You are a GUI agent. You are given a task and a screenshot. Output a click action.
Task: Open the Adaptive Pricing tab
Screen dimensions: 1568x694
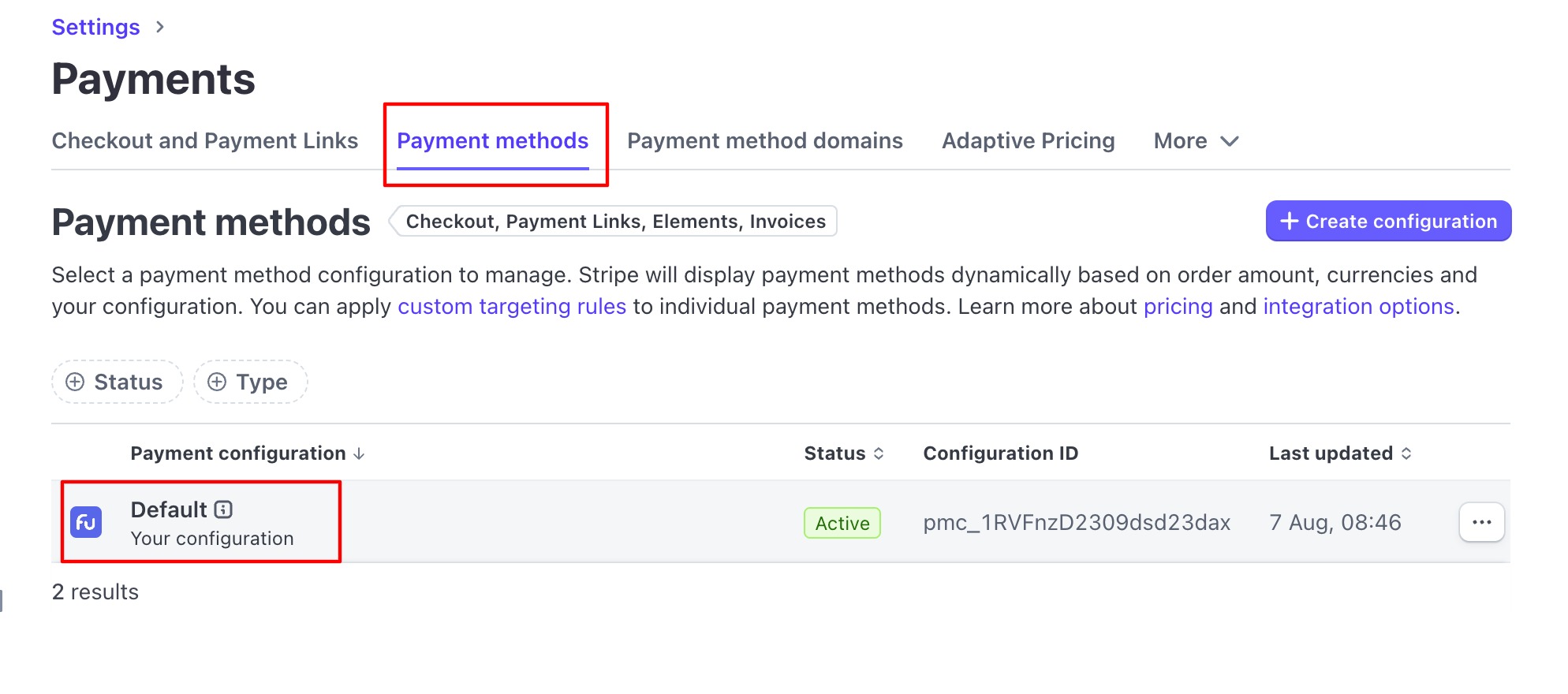[x=1028, y=141]
